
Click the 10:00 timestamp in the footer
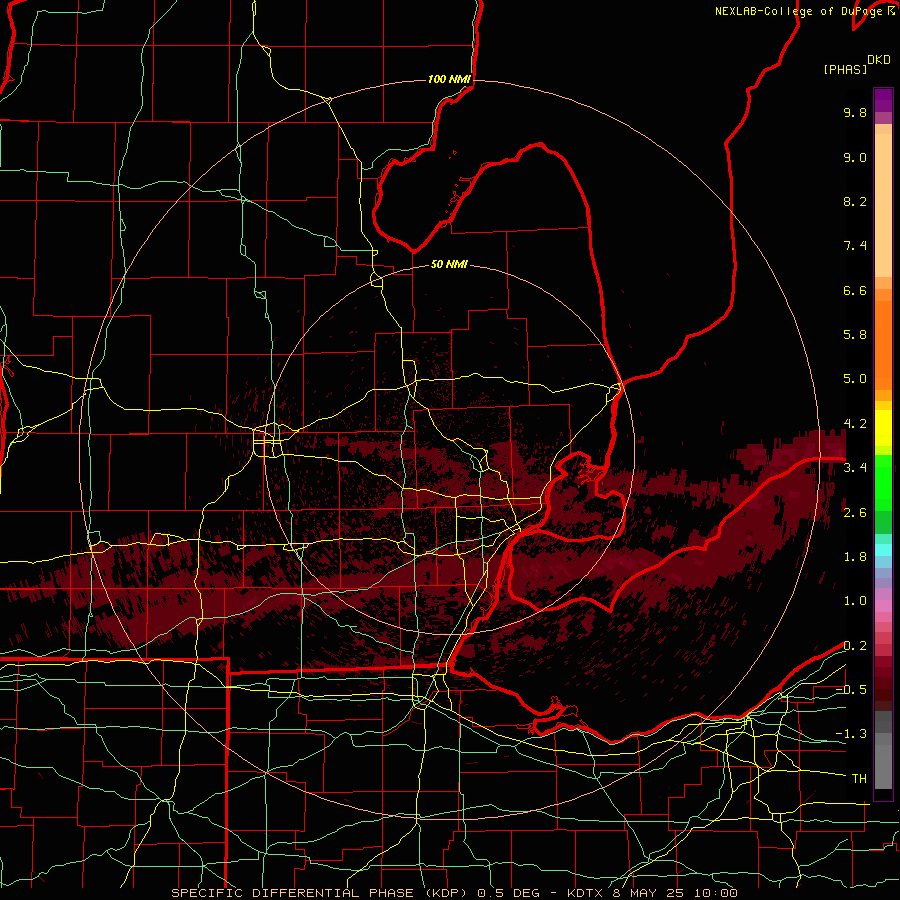(x=715, y=893)
